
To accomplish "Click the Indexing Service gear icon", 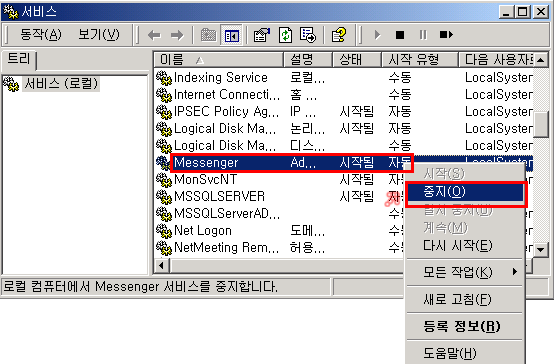I will click(x=164, y=78).
